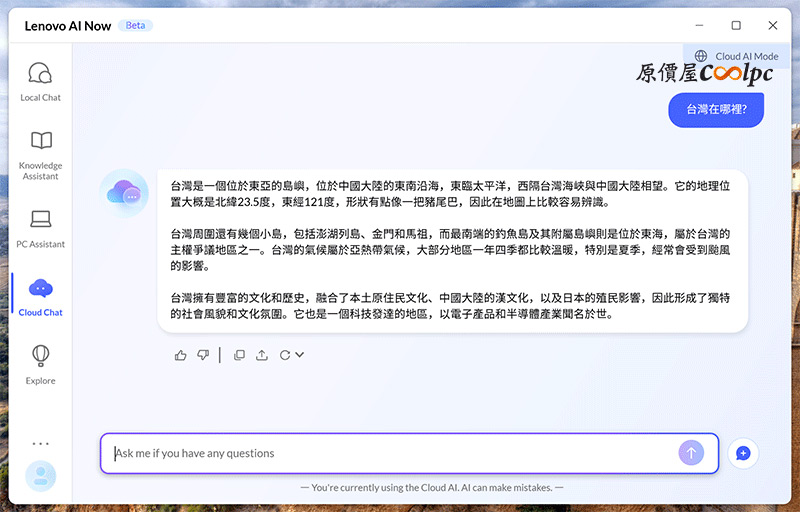Send the message with arrow button
The height and width of the screenshot is (512, 800).
[691, 453]
